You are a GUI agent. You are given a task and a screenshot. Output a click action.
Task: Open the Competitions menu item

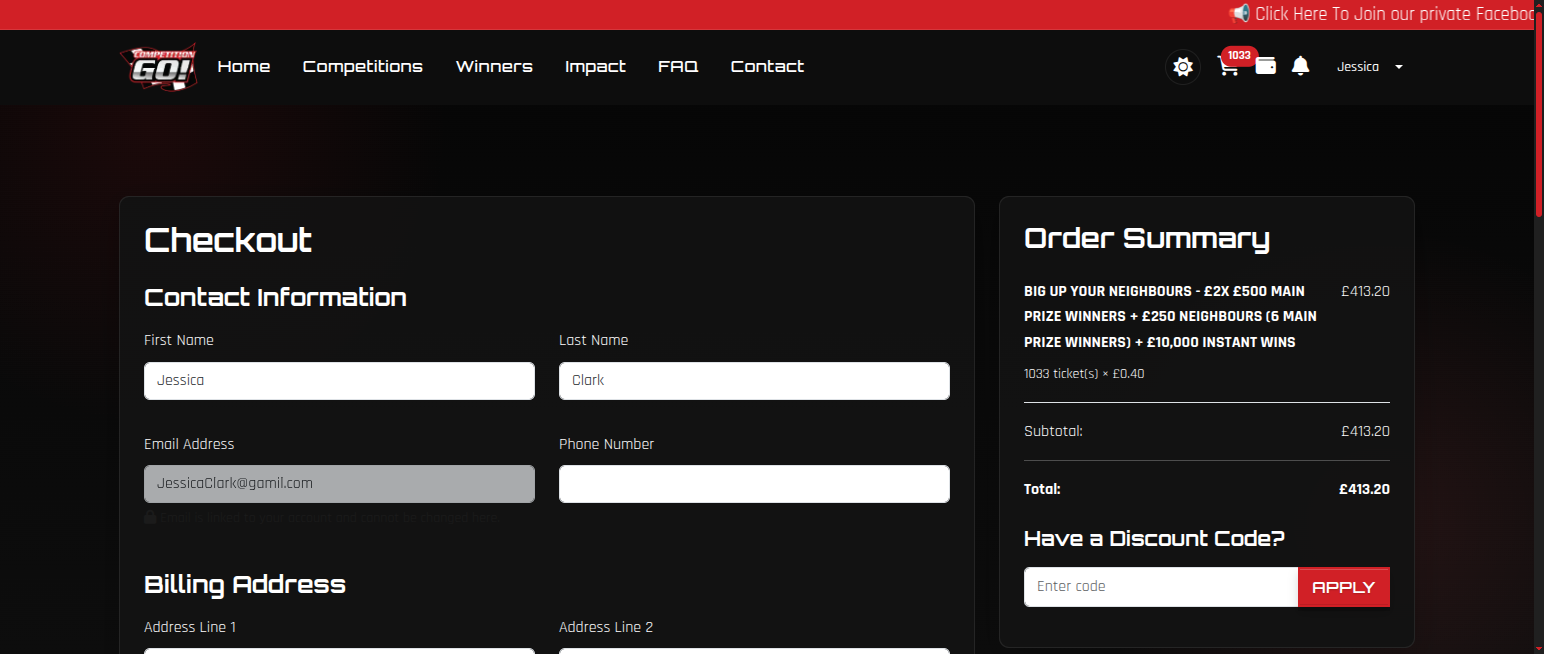tap(363, 67)
